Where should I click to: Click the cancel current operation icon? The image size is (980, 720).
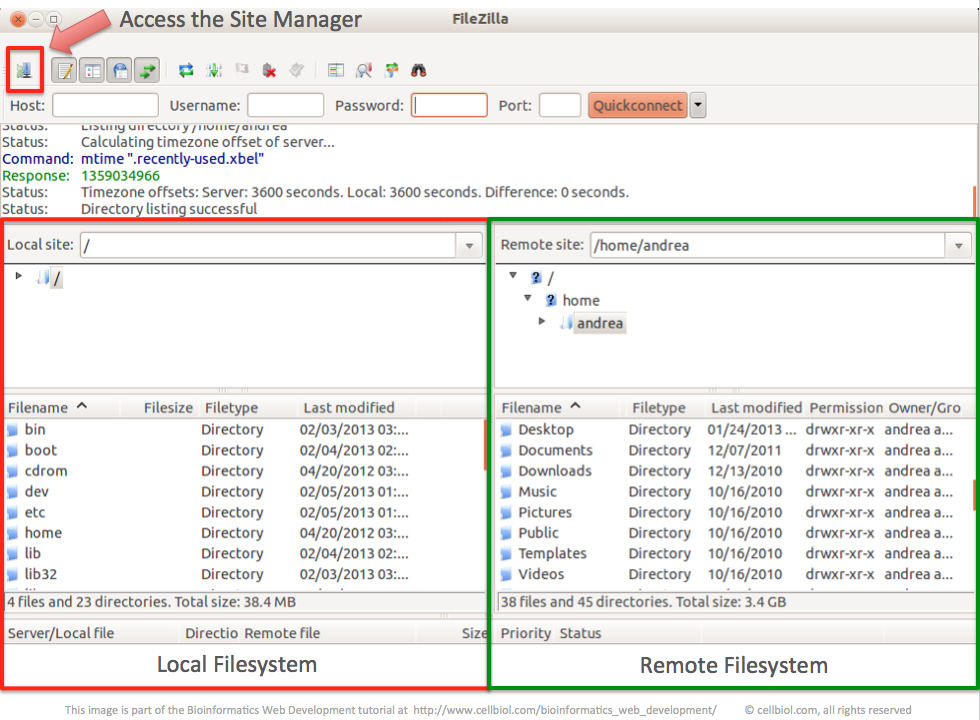click(x=242, y=69)
